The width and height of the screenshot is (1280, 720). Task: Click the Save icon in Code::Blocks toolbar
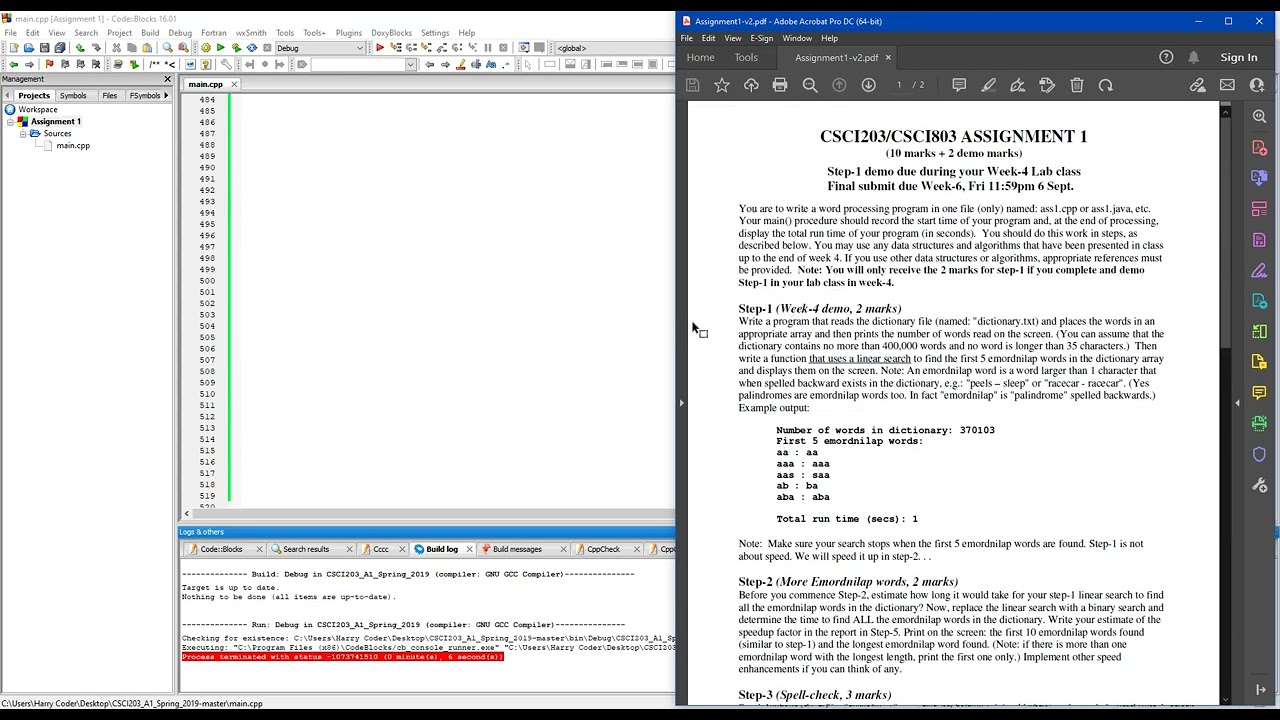coord(44,48)
